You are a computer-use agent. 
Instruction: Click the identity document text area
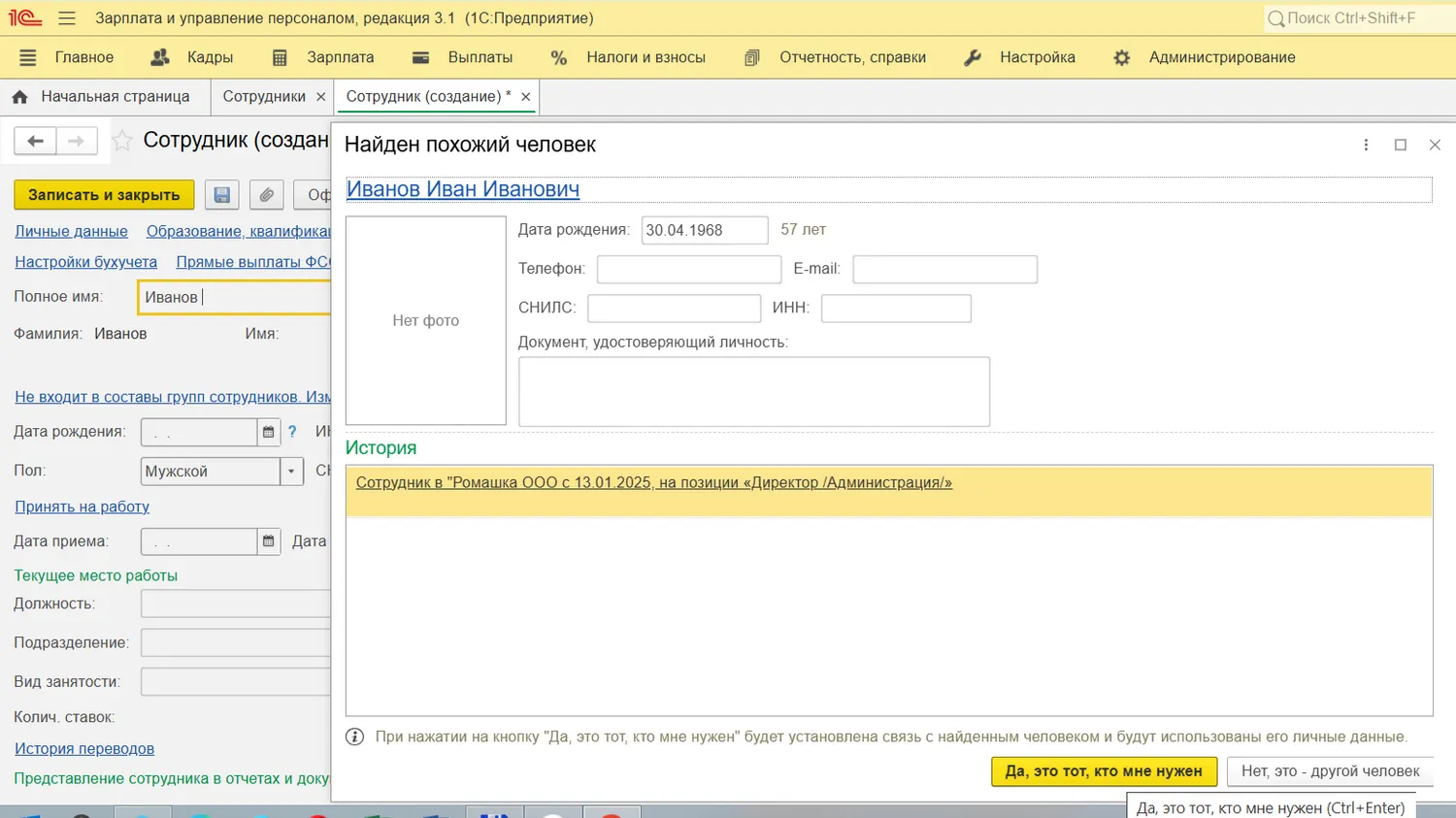pyautogui.click(x=754, y=392)
